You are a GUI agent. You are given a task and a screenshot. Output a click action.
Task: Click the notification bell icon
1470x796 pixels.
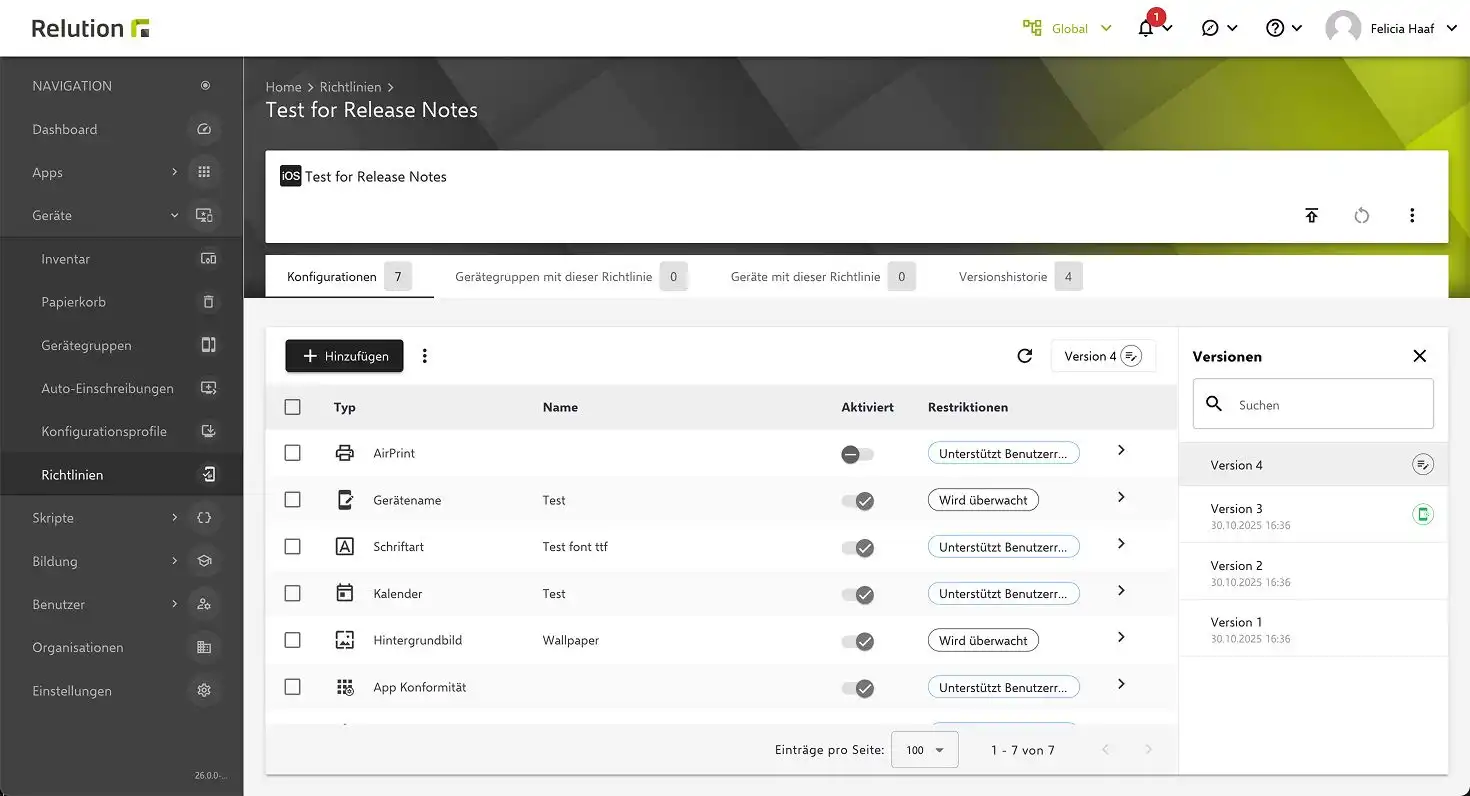[x=1147, y=29]
